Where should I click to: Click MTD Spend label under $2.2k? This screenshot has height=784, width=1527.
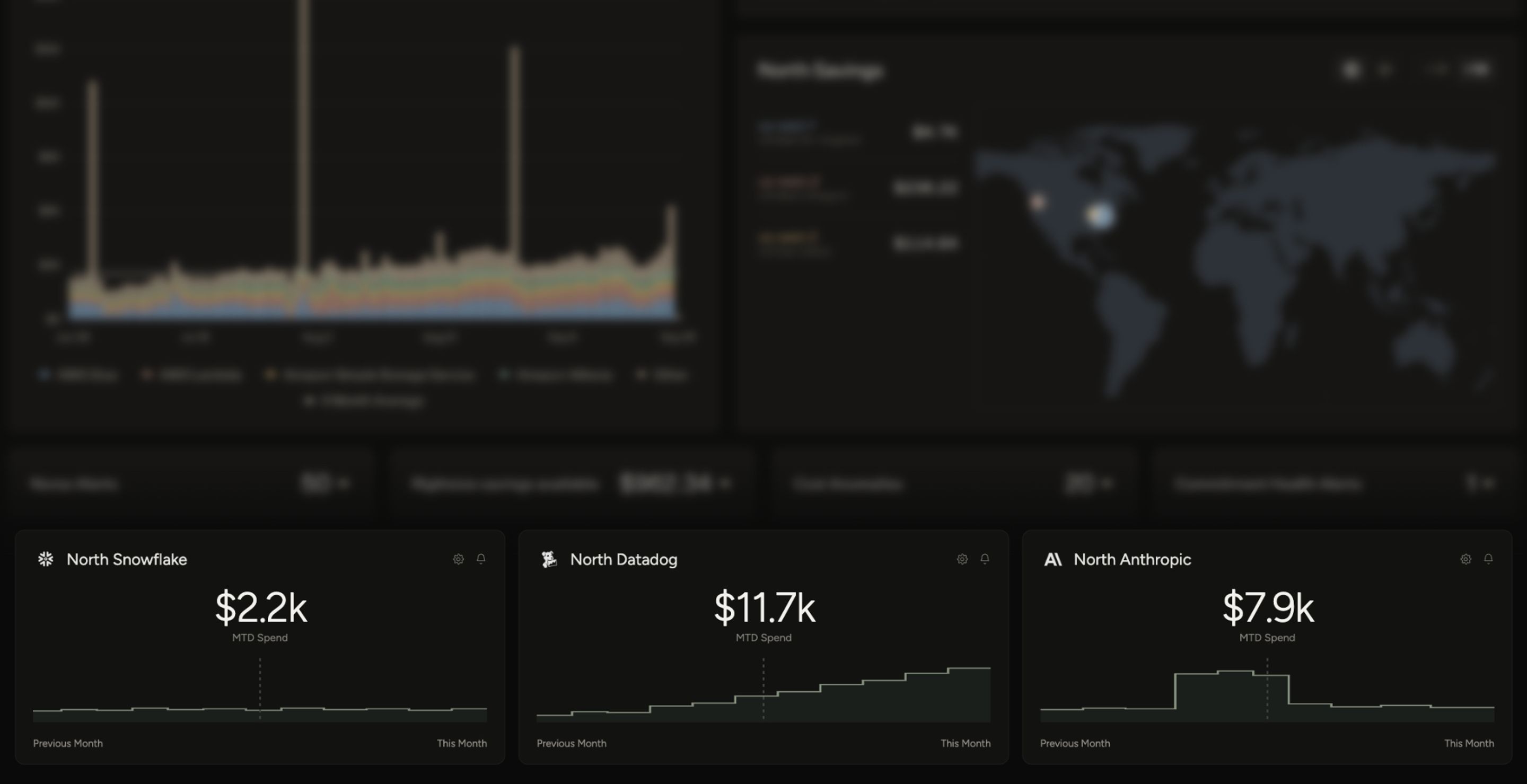[x=260, y=638]
